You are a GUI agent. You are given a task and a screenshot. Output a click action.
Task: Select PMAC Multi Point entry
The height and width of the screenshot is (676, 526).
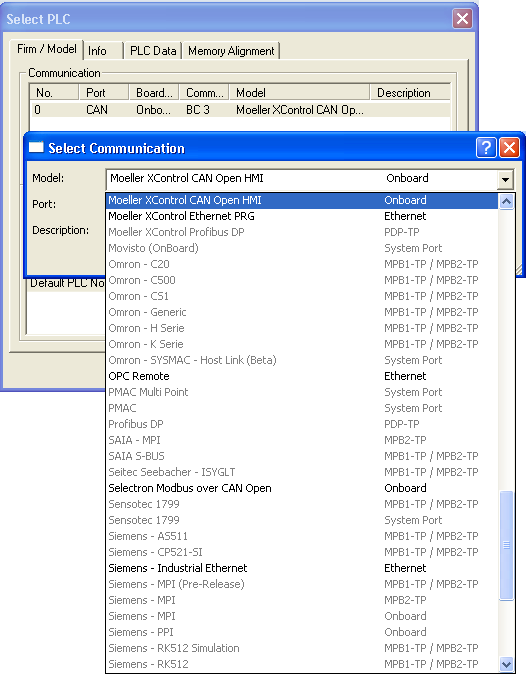pyautogui.click(x=302, y=392)
